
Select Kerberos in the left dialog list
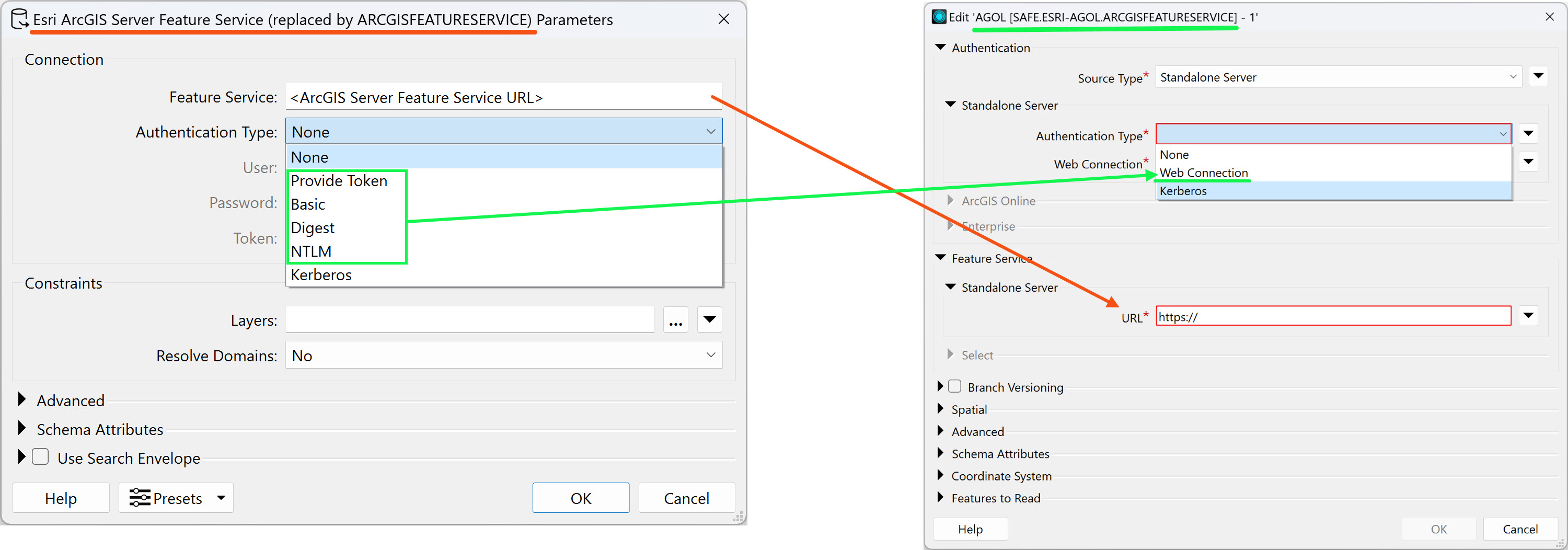[x=503, y=274]
